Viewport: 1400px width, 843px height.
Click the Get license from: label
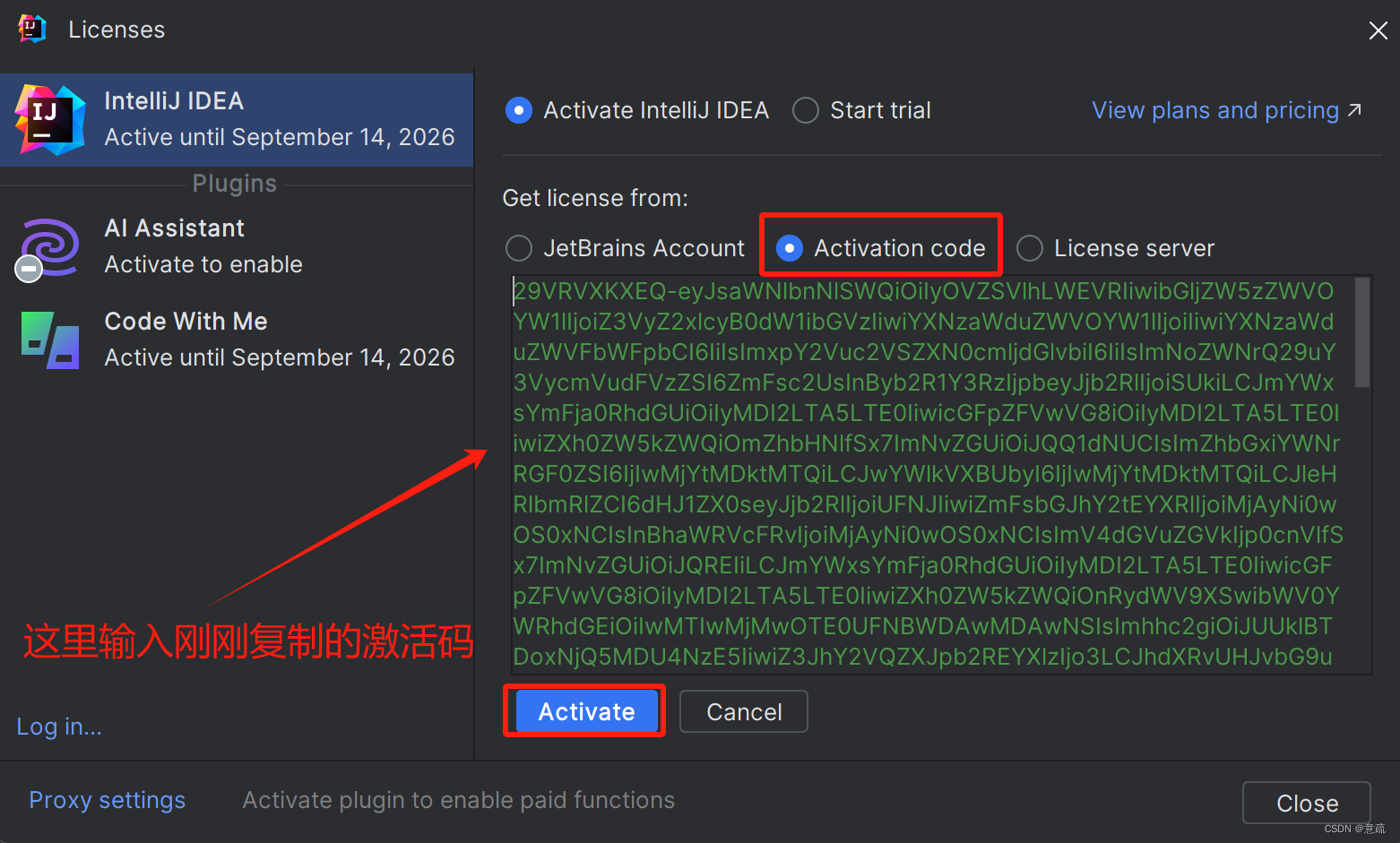tap(595, 198)
